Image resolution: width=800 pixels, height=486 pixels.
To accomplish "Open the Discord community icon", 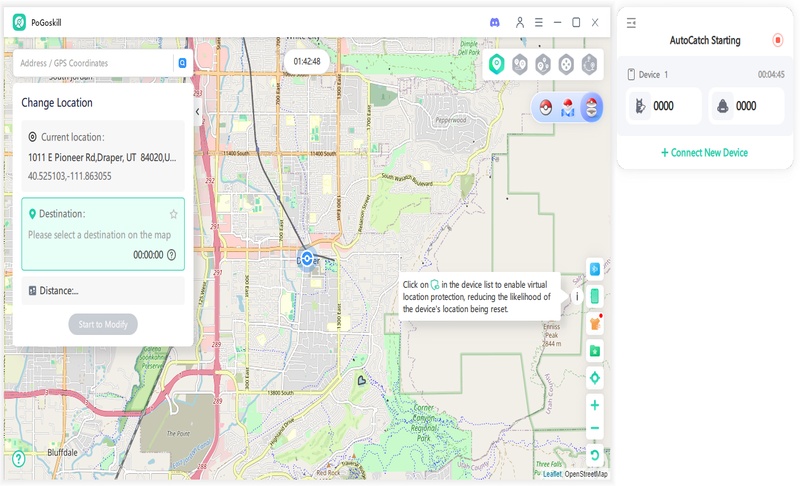I will click(495, 22).
